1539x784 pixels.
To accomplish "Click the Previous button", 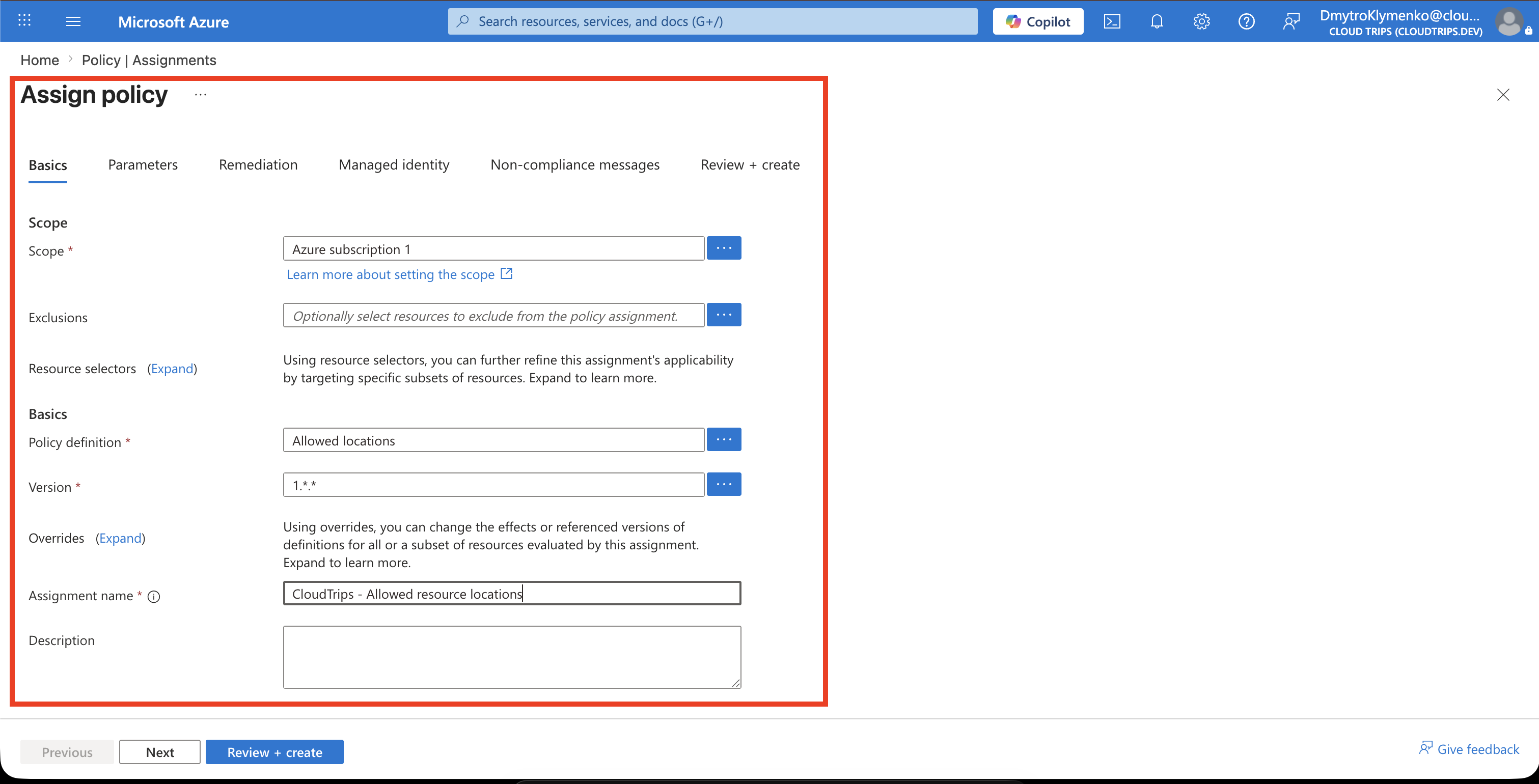I will 67,752.
